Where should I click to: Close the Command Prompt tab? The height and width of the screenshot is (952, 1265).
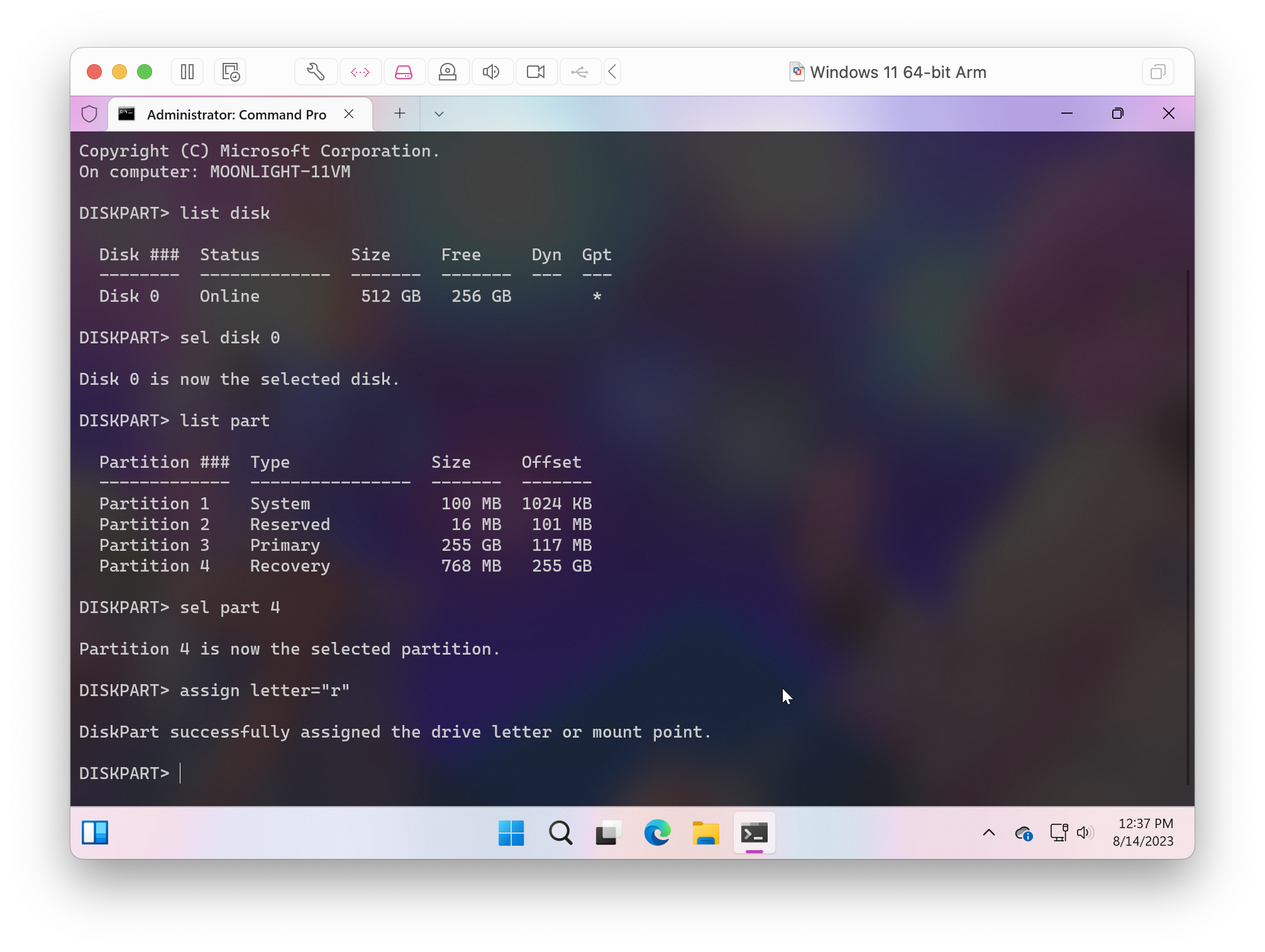349,114
